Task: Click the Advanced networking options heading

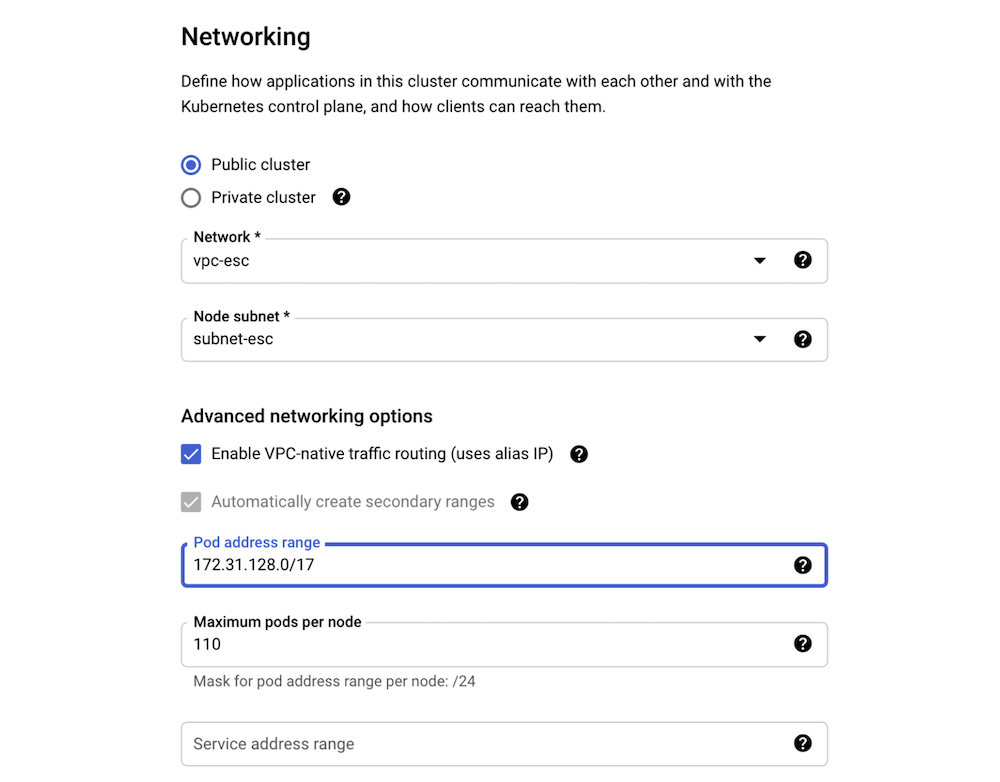Action: pos(308,416)
